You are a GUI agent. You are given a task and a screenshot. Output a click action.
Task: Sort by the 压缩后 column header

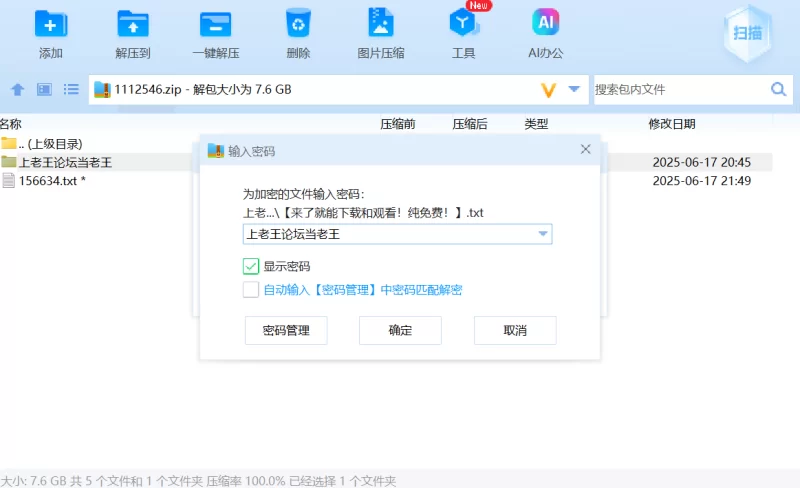469,124
